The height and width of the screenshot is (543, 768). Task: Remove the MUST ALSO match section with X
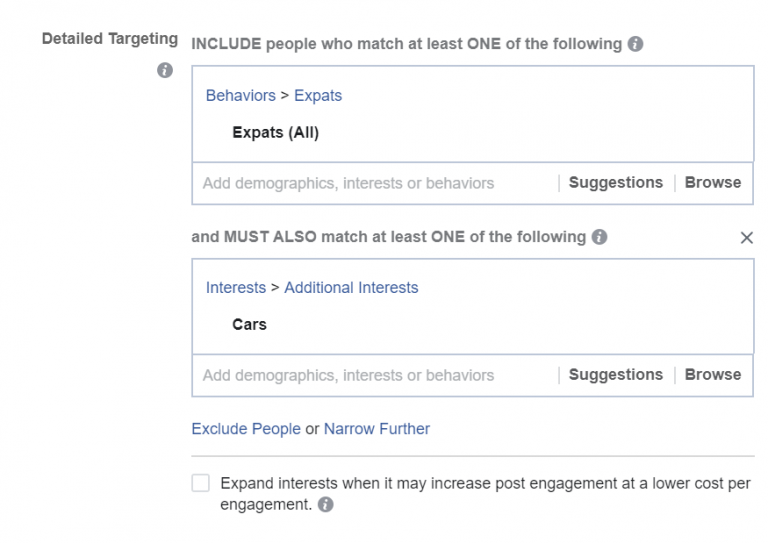[746, 238]
